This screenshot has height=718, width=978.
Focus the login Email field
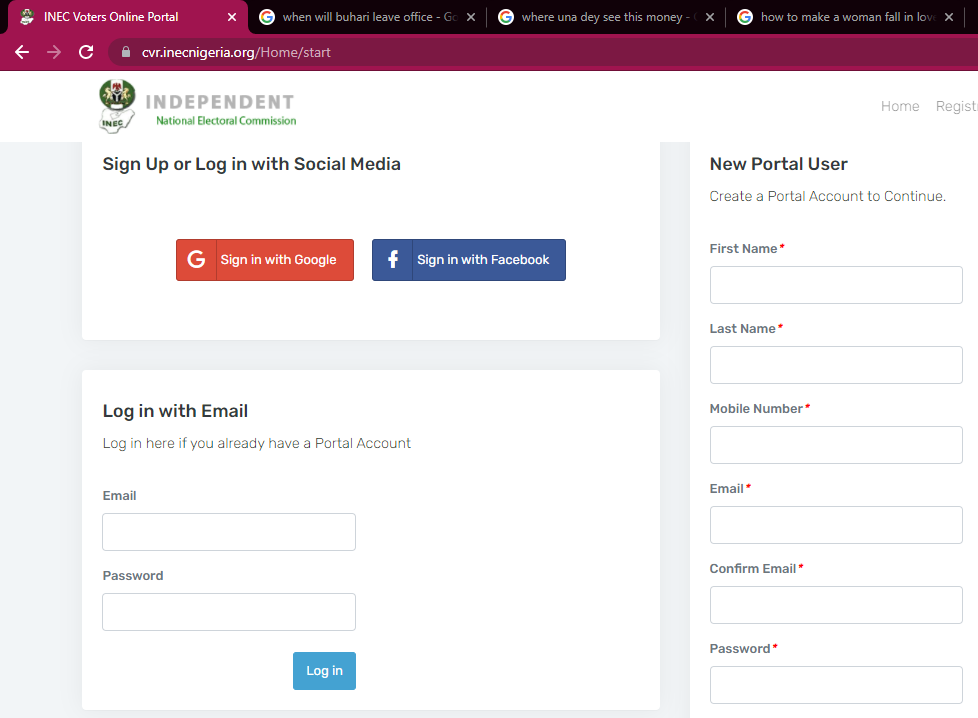[229, 532]
